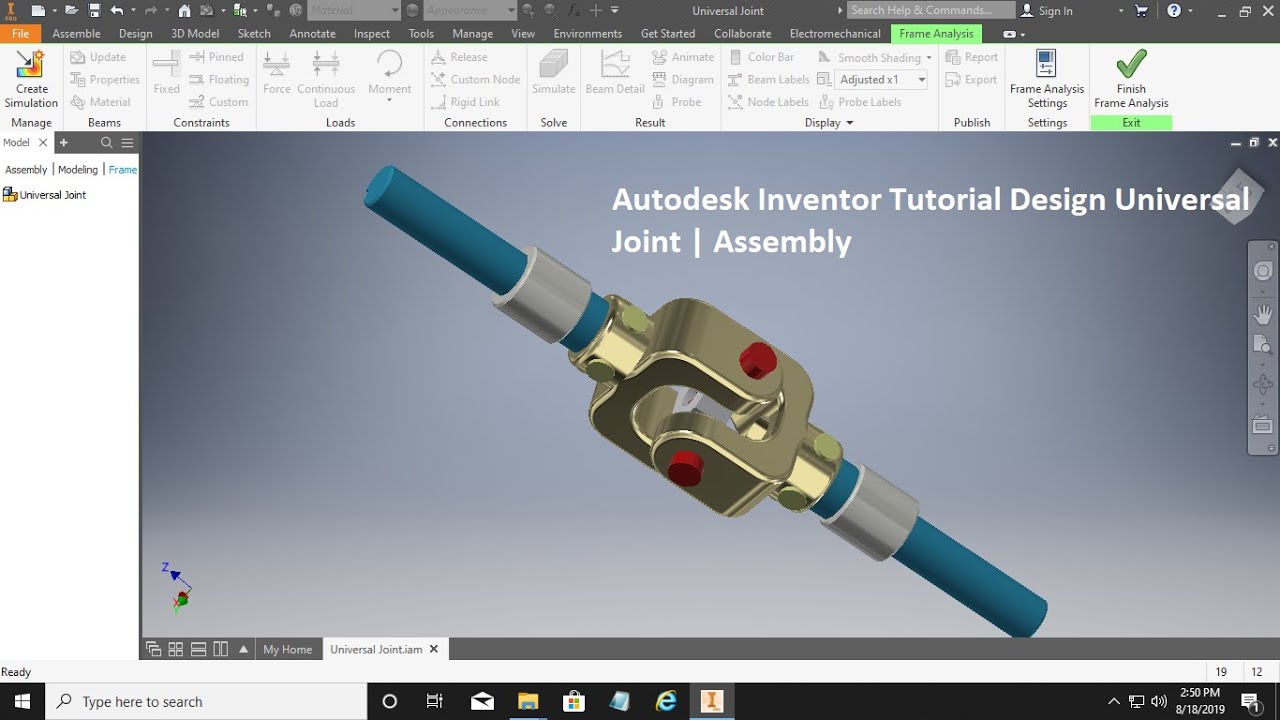Switch to the 3D Model ribbon tab
1280x720 pixels.
pos(195,33)
